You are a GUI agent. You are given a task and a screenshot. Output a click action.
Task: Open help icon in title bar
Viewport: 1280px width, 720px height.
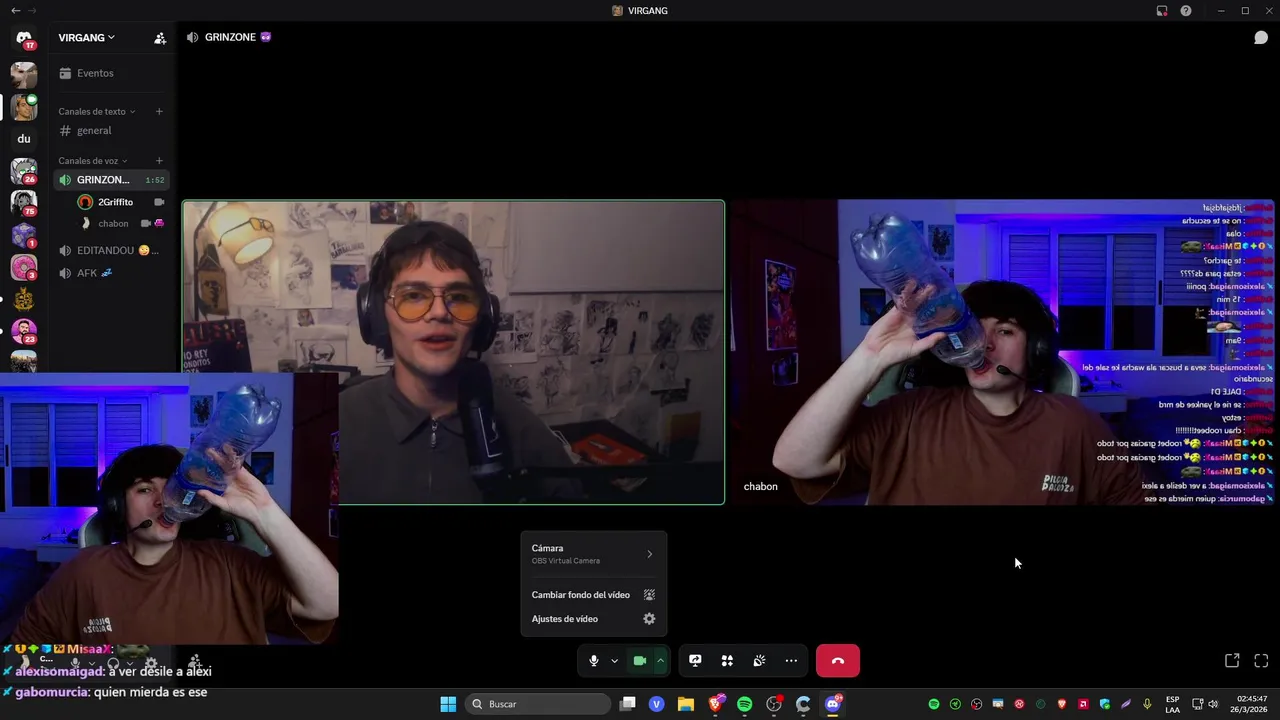[x=1186, y=11]
